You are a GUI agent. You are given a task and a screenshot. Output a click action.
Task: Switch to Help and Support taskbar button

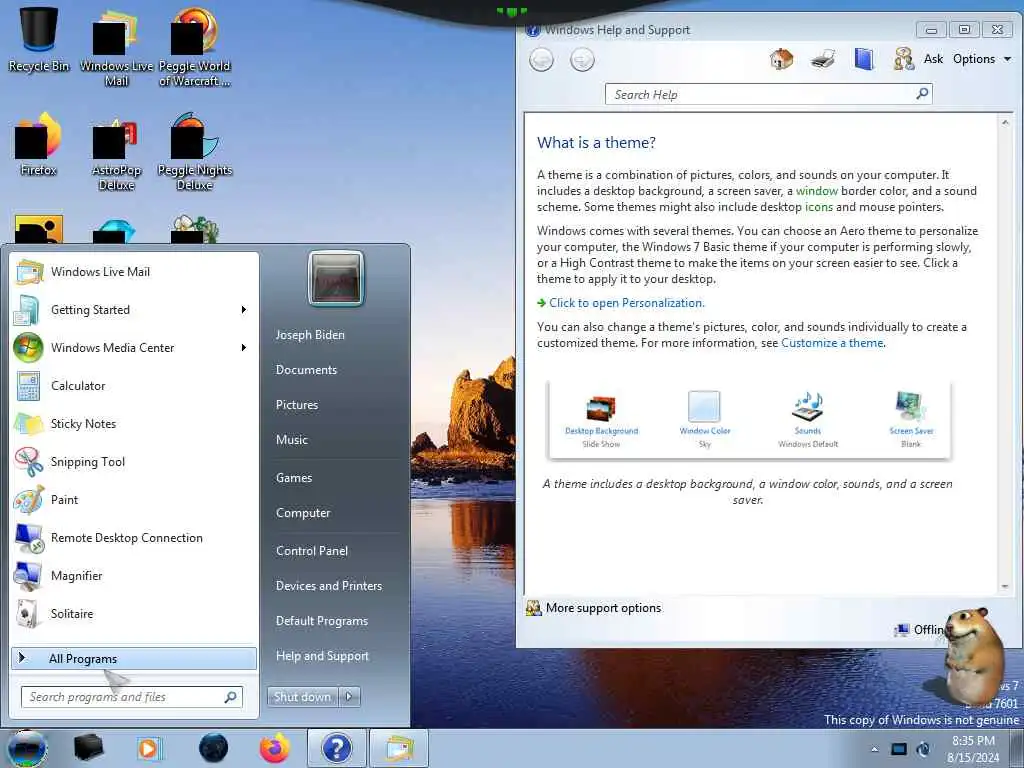point(337,748)
